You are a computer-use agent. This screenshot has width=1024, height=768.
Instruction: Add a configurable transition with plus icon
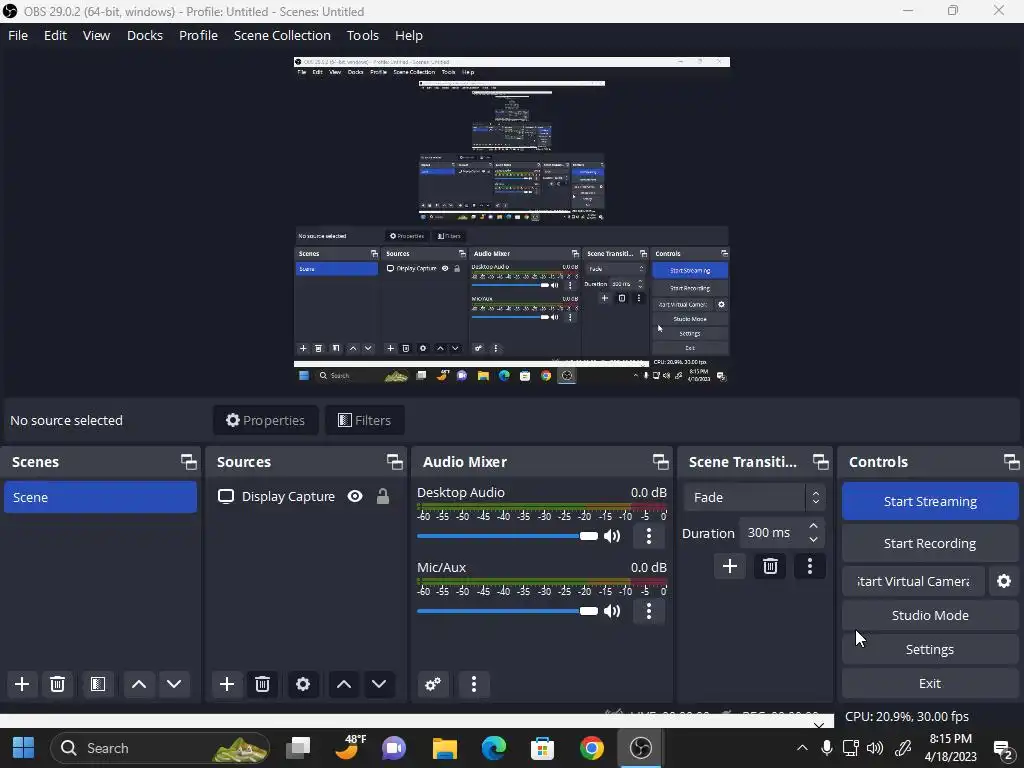pyautogui.click(x=730, y=566)
